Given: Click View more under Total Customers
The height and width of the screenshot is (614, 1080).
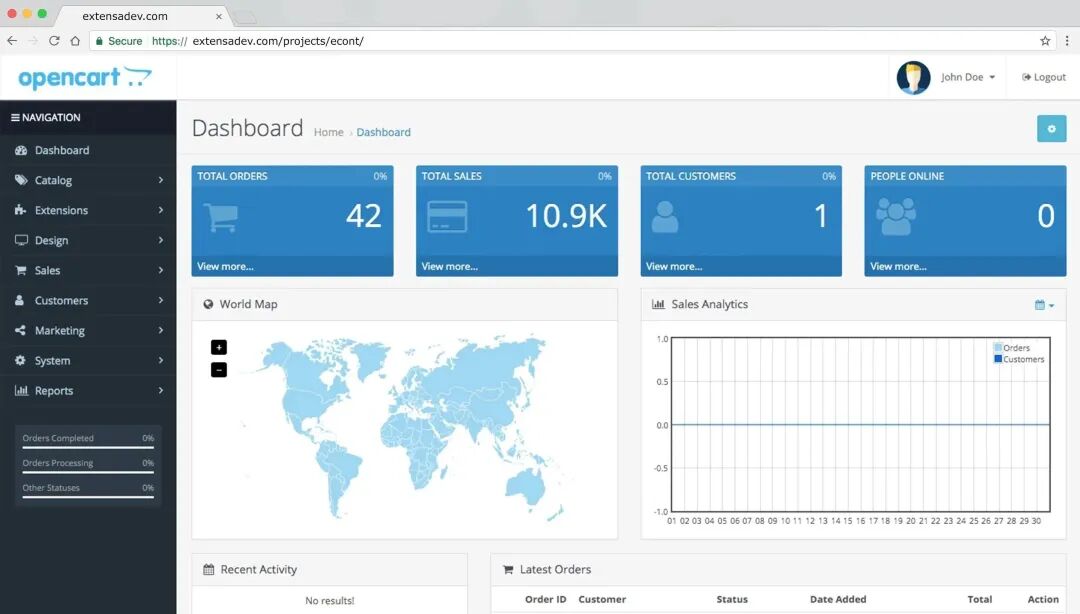Looking at the screenshot, I should [674, 267].
